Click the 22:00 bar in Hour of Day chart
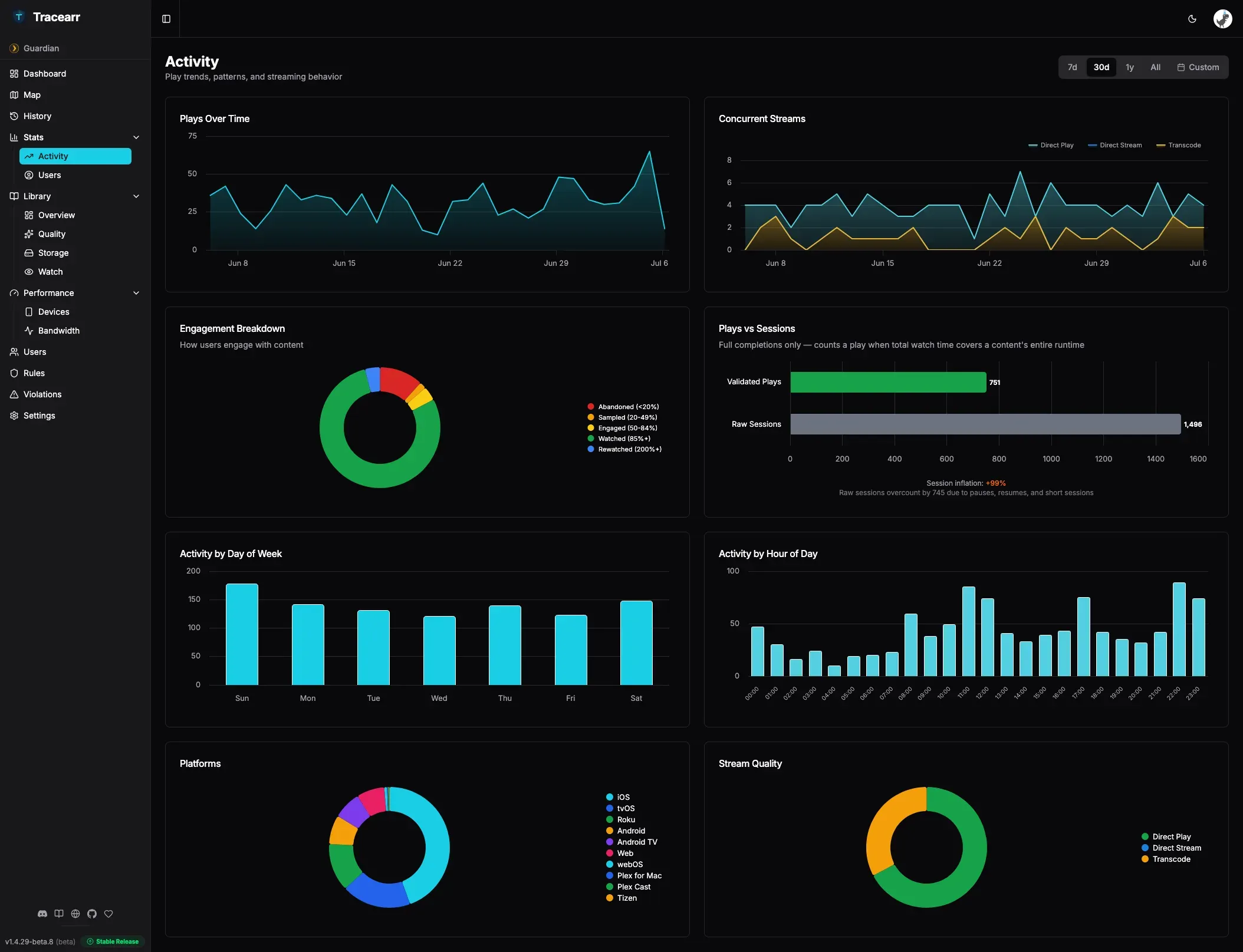Screen dimensions: 1243x952 coord(1179,629)
